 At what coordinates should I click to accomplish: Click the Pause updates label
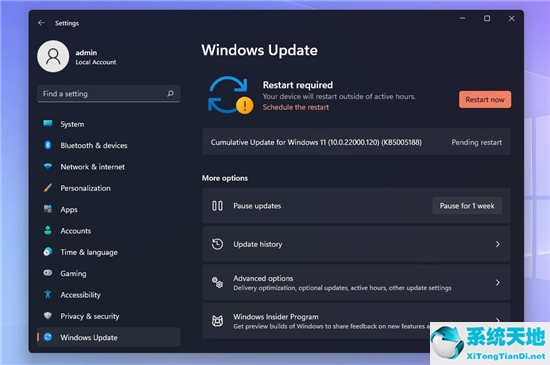(x=257, y=206)
